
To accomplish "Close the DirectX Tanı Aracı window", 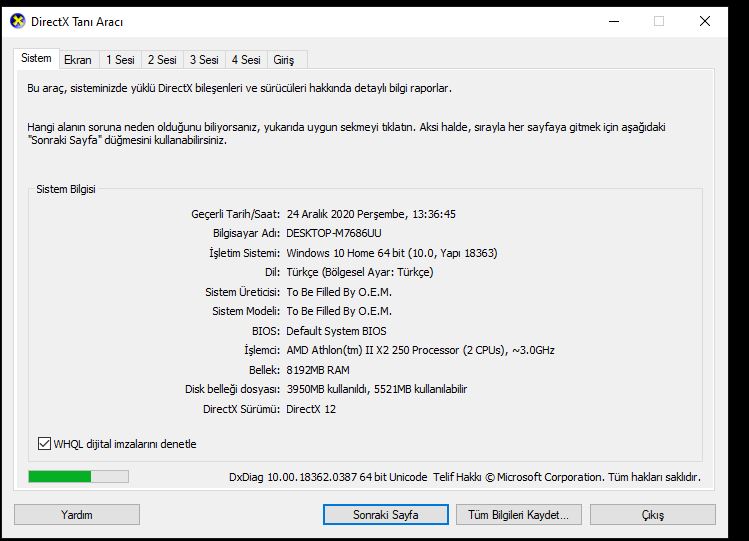I will tap(705, 21).
